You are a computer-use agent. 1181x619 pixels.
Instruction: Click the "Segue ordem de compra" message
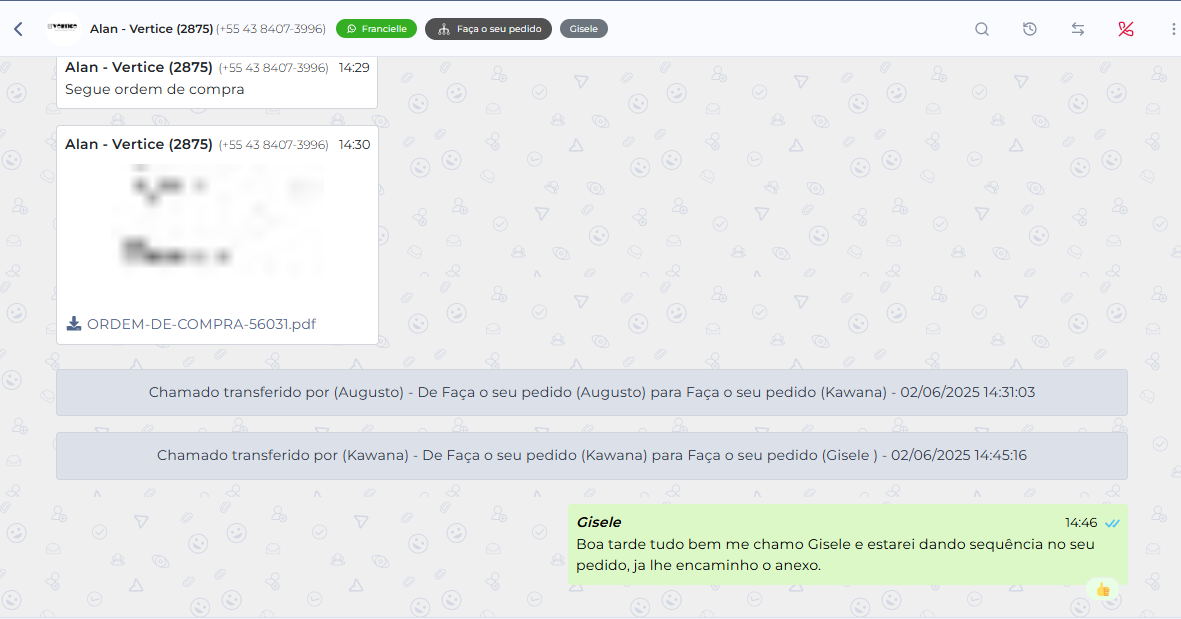(155, 89)
